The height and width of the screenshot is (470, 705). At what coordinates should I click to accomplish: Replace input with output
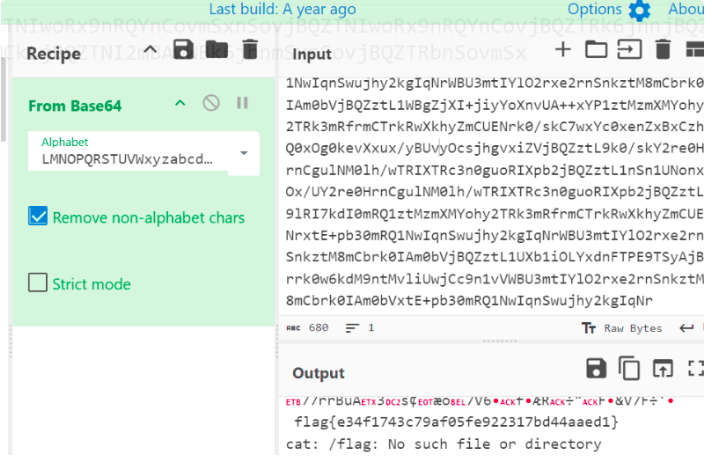click(663, 368)
